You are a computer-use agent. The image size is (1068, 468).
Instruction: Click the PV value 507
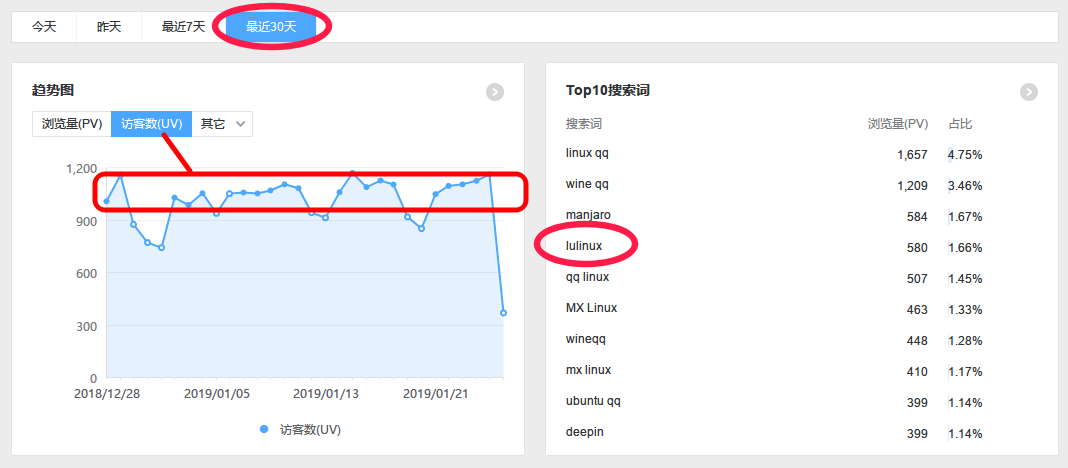(917, 279)
